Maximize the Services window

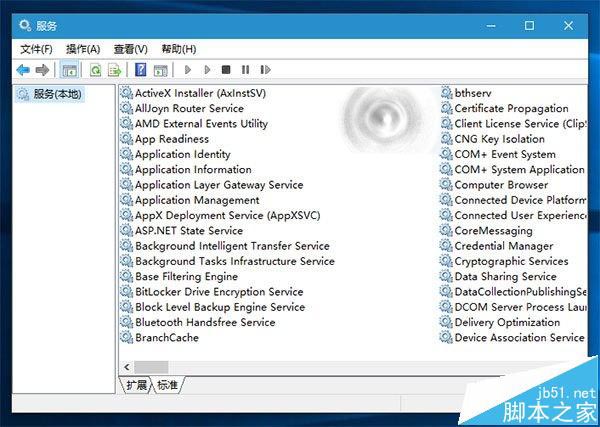pos(529,26)
